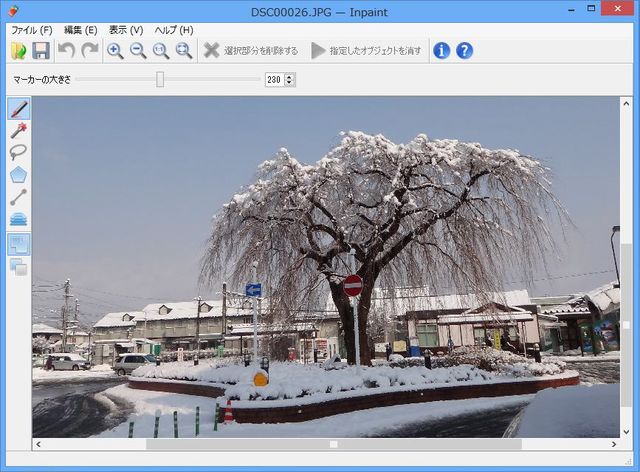Fit image to window zoom icon
Viewport: 640px width, 472px height.
(x=184, y=51)
